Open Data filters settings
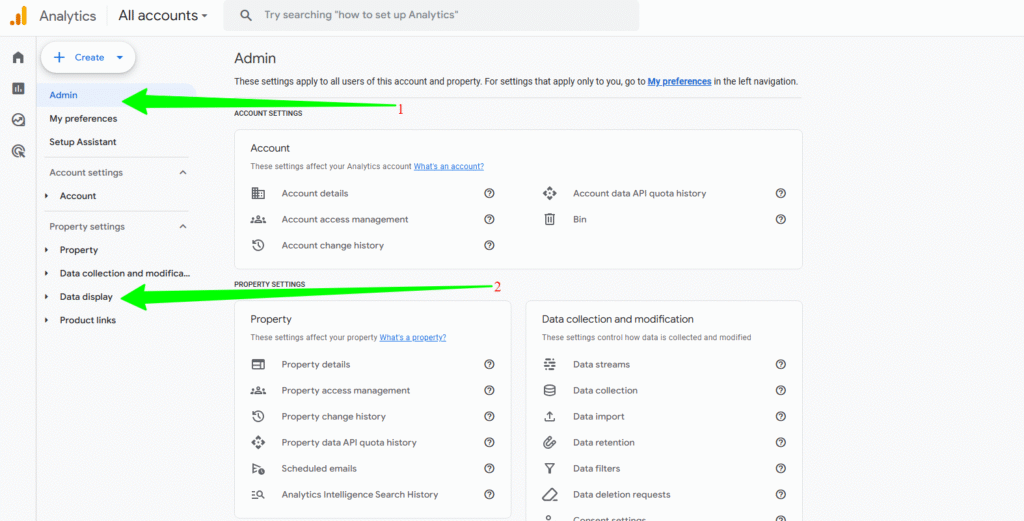 [x=596, y=469]
